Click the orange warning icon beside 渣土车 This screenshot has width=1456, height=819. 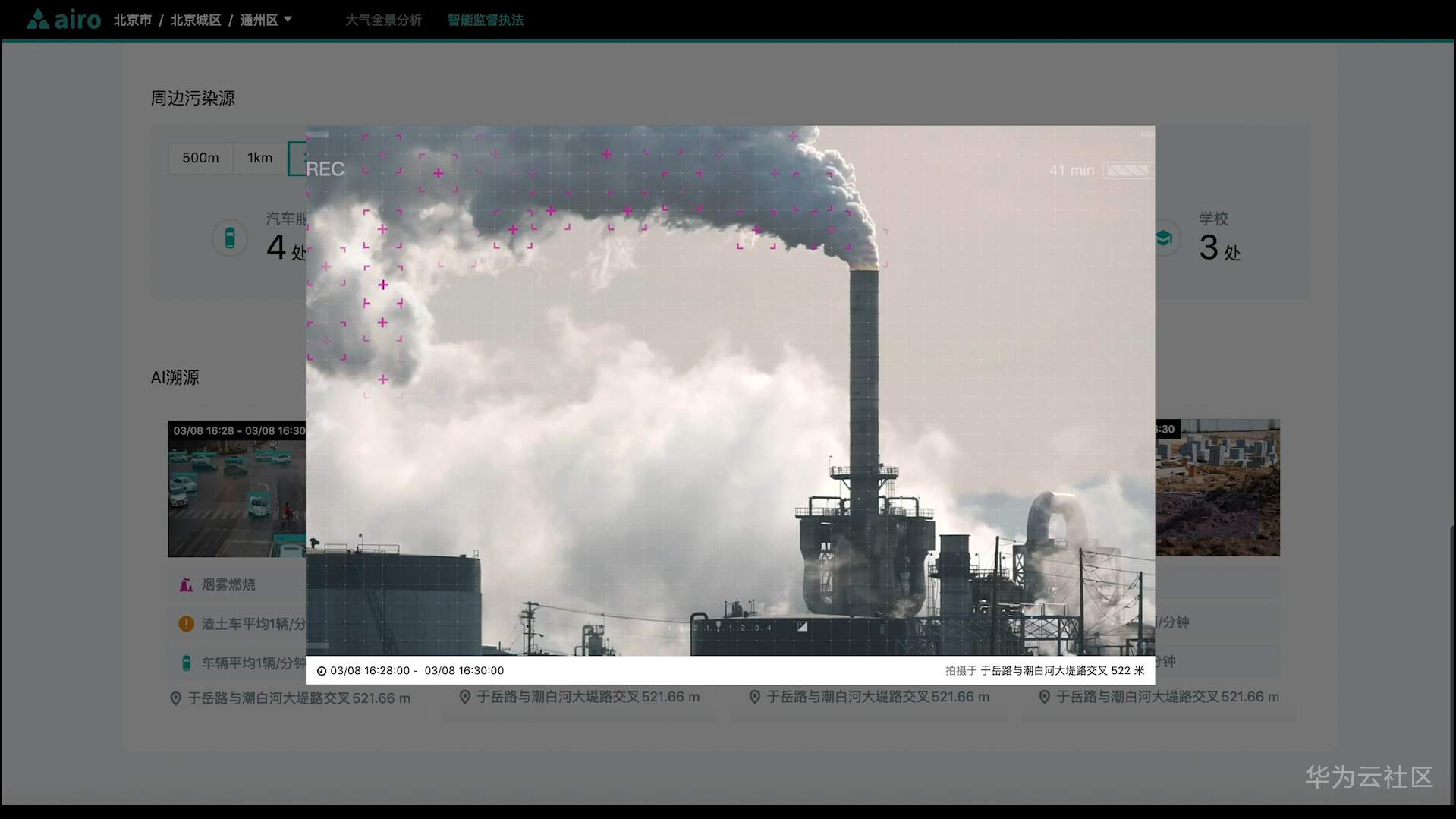[x=186, y=624]
